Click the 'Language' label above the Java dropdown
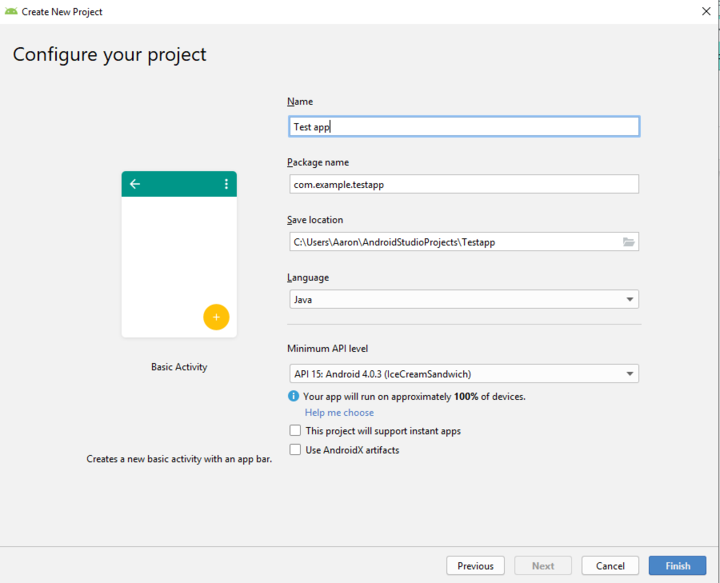720x583 pixels. [308, 278]
